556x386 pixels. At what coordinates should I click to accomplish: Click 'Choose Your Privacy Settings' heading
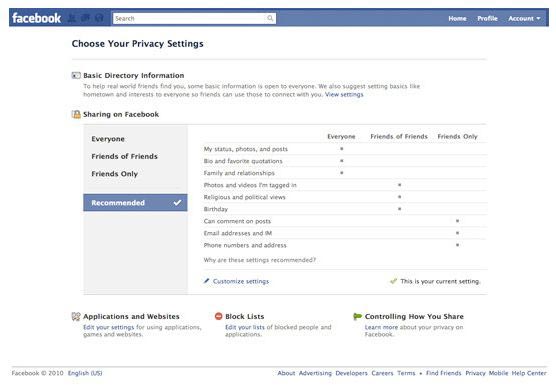(138, 44)
